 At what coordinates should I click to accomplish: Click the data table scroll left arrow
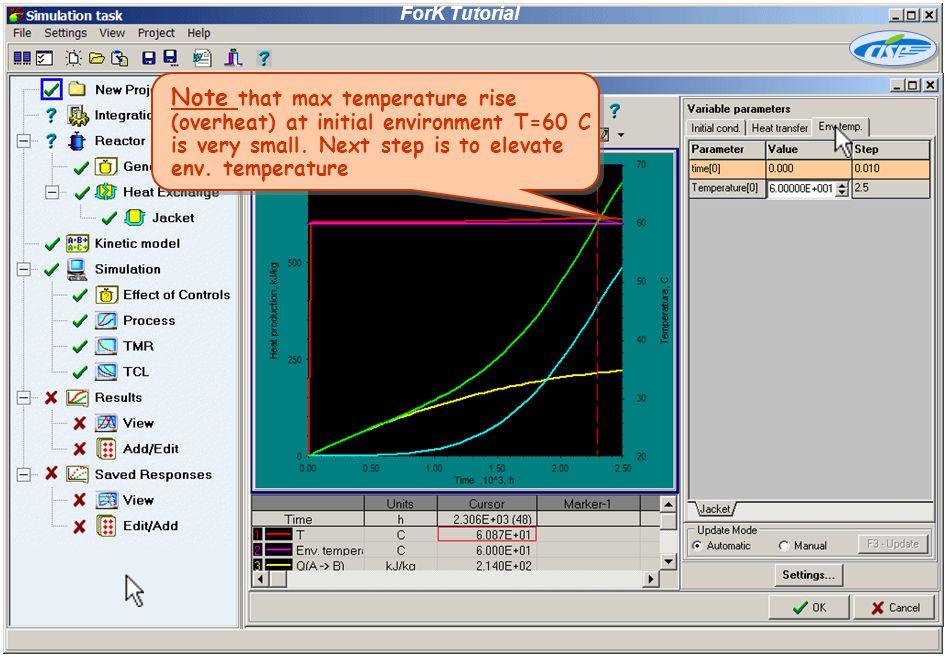pos(260,579)
